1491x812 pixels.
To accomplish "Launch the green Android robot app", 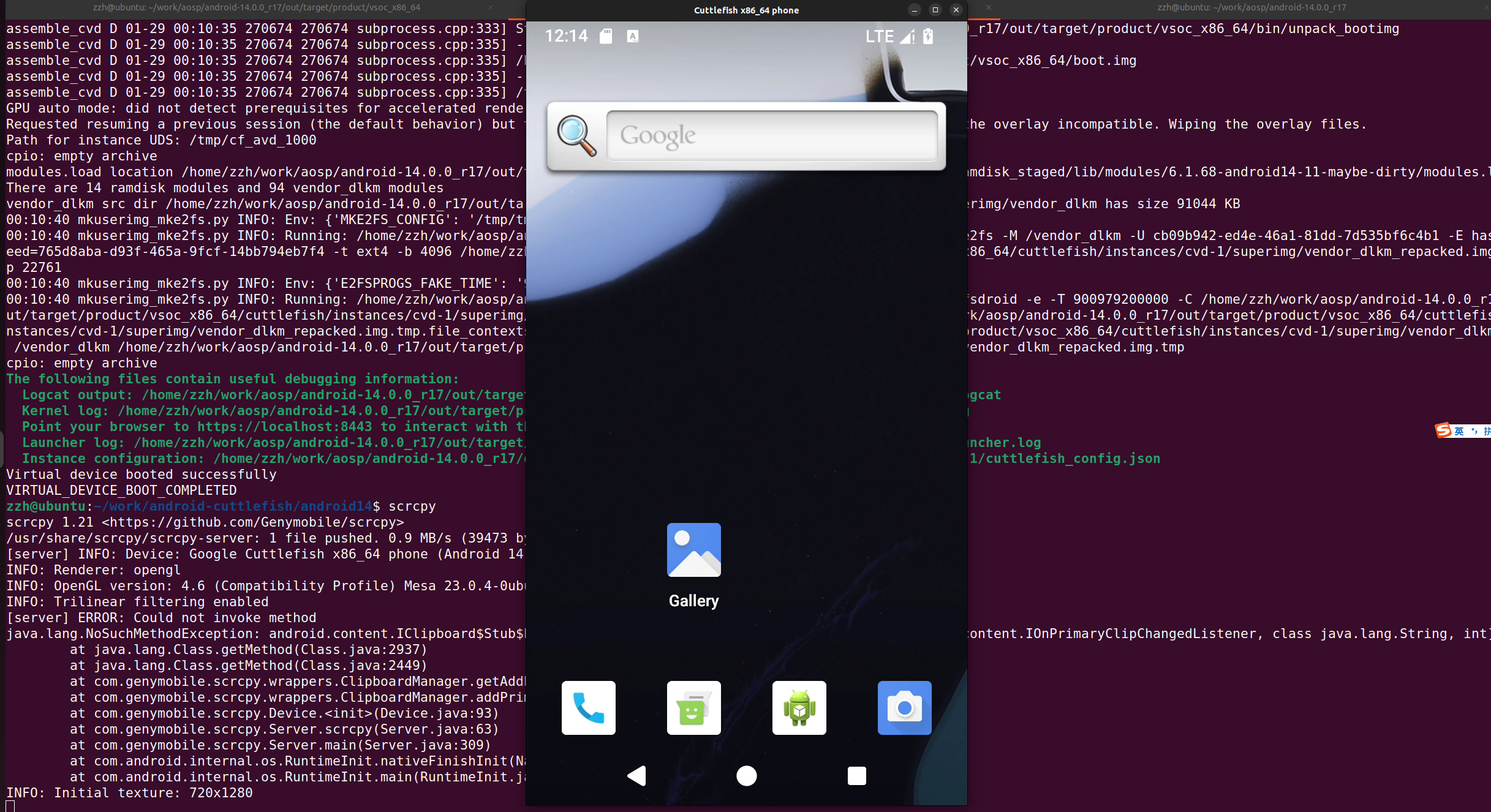I will point(799,708).
